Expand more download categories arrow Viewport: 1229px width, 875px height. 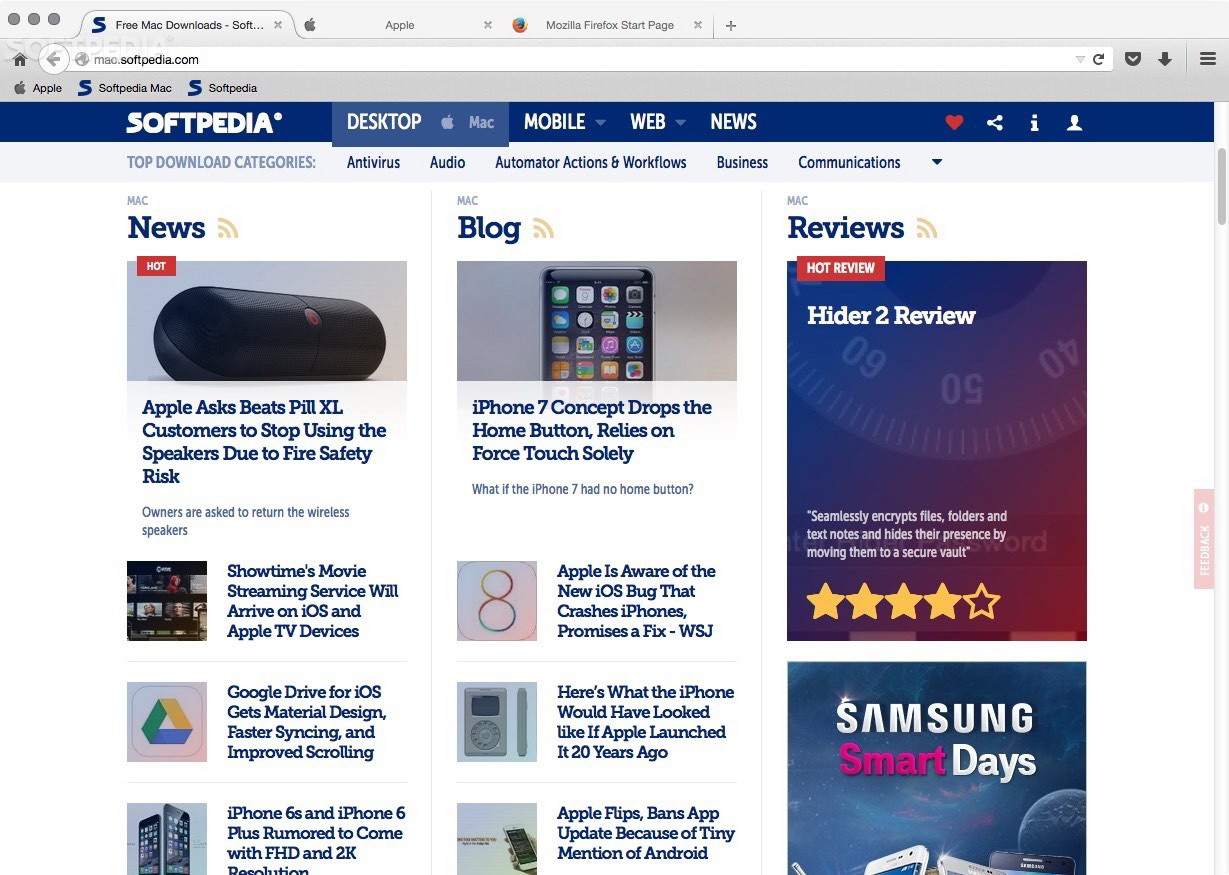click(937, 162)
